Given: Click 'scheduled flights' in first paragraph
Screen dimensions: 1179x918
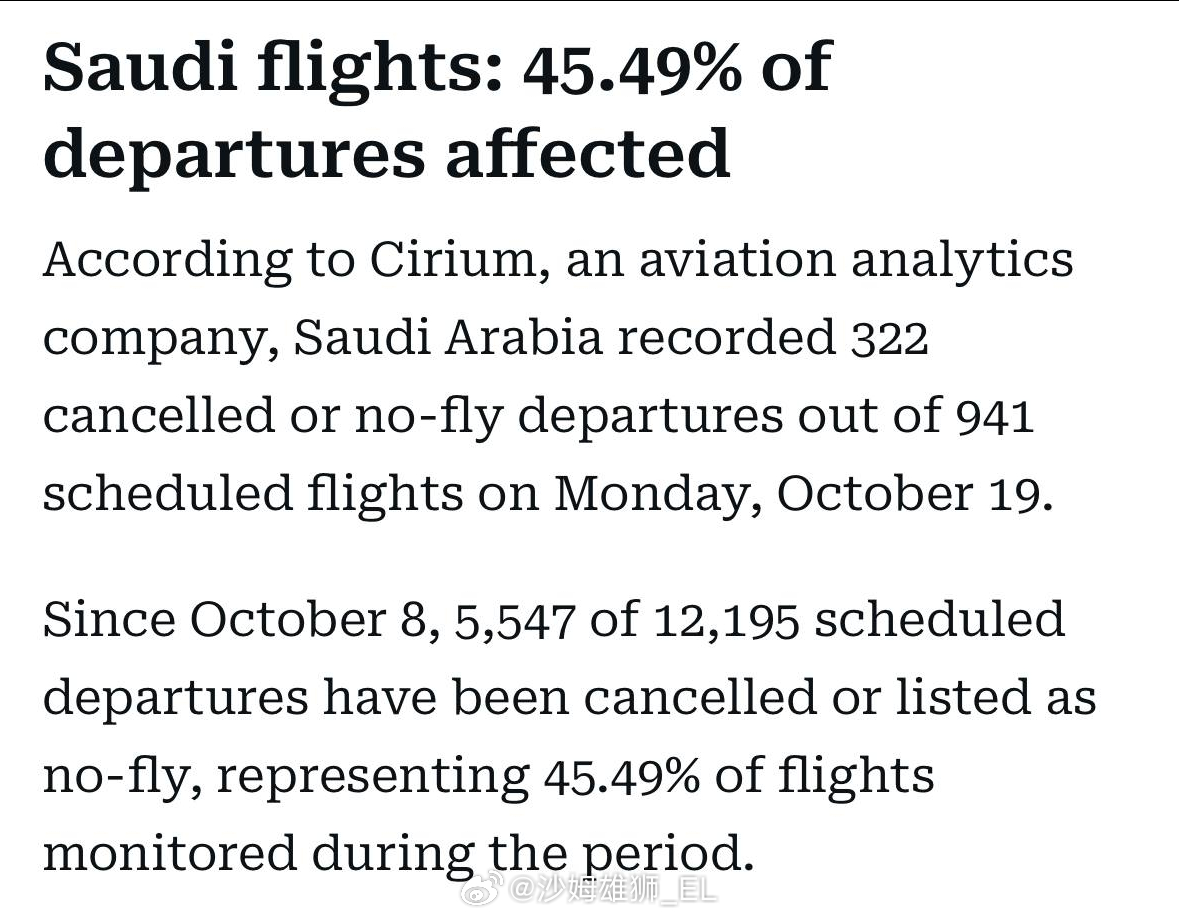Looking at the screenshot, I should tap(253, 494).
